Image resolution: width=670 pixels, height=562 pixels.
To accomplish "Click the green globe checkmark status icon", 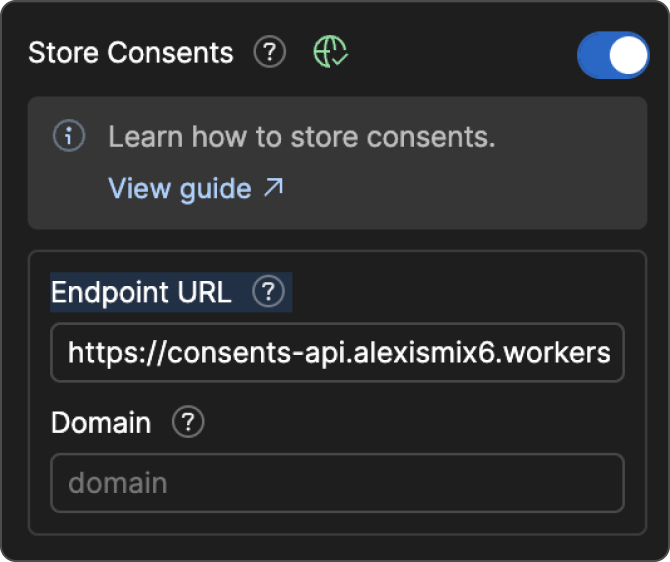I will coord(331,52).
